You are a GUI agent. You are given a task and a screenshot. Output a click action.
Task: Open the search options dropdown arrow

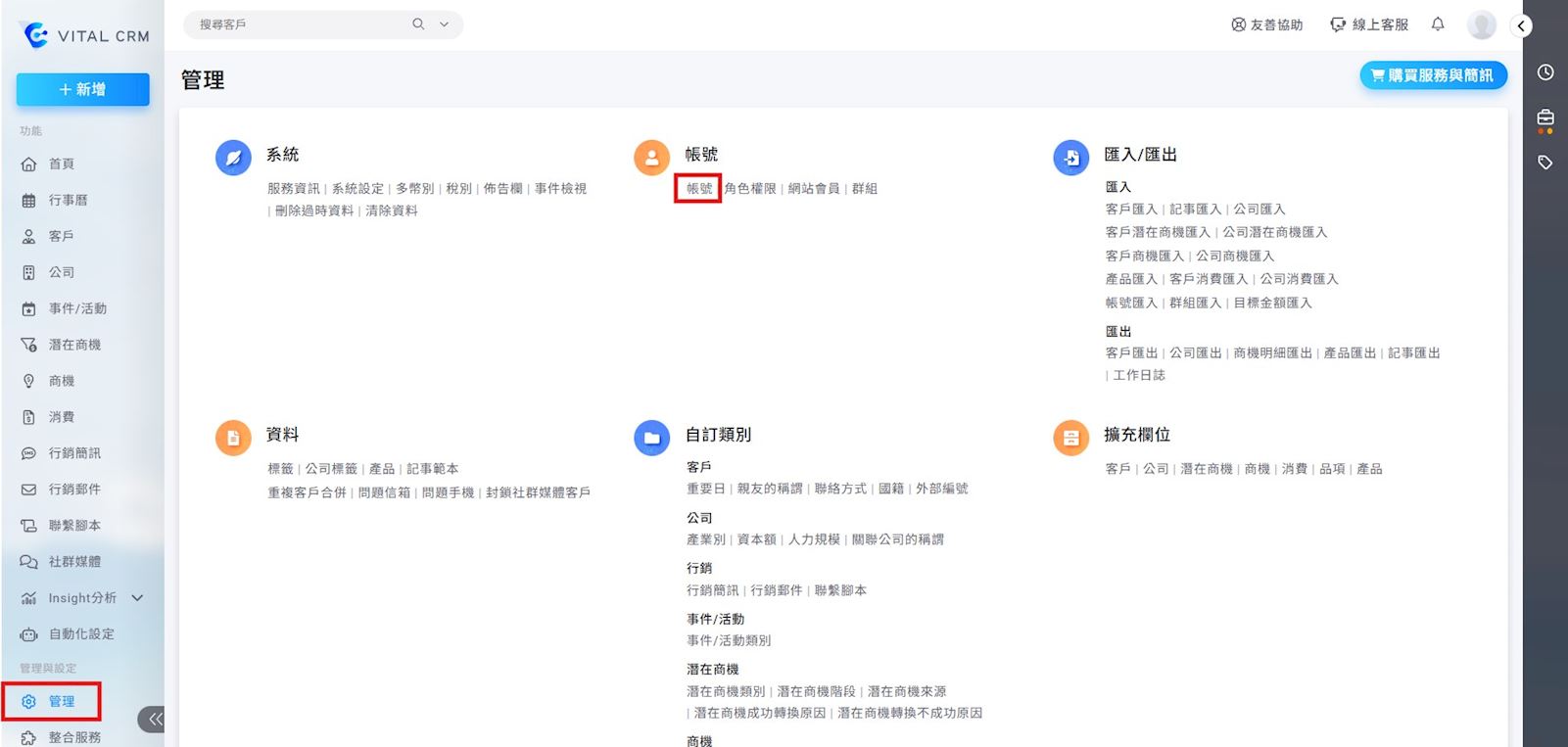[444, 24]
